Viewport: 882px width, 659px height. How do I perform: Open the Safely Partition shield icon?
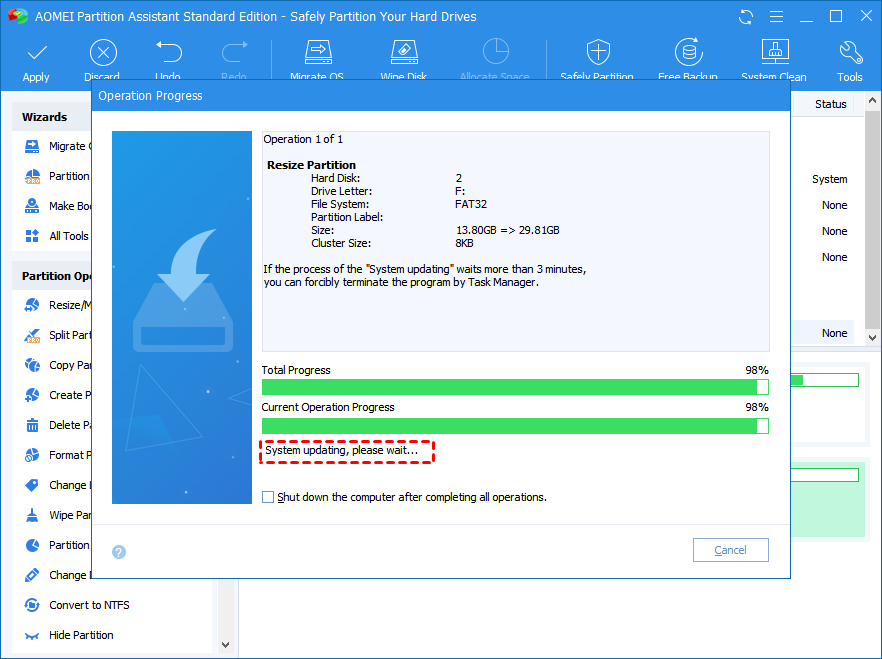pyautogui.click(x=598, y=52)
